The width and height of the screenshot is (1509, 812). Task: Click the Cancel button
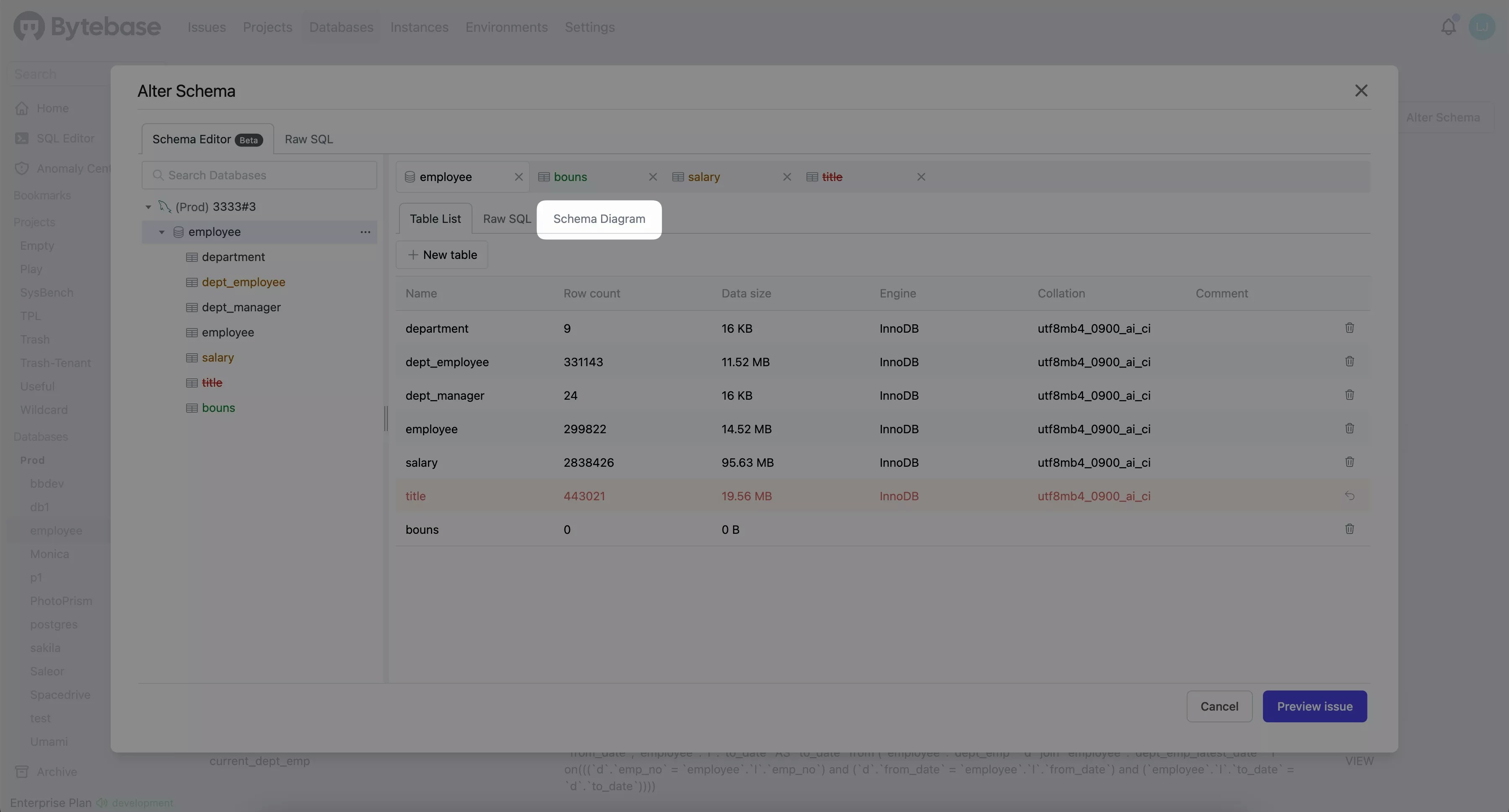(x=1219, y=706)
